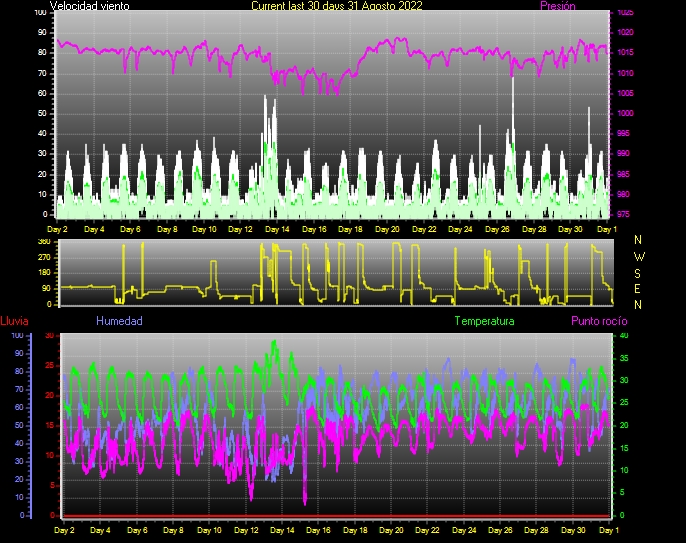The height and width of the screenshot is (543, 686).
Task: Click pressure axis value 1010
Action: point(625,73)
